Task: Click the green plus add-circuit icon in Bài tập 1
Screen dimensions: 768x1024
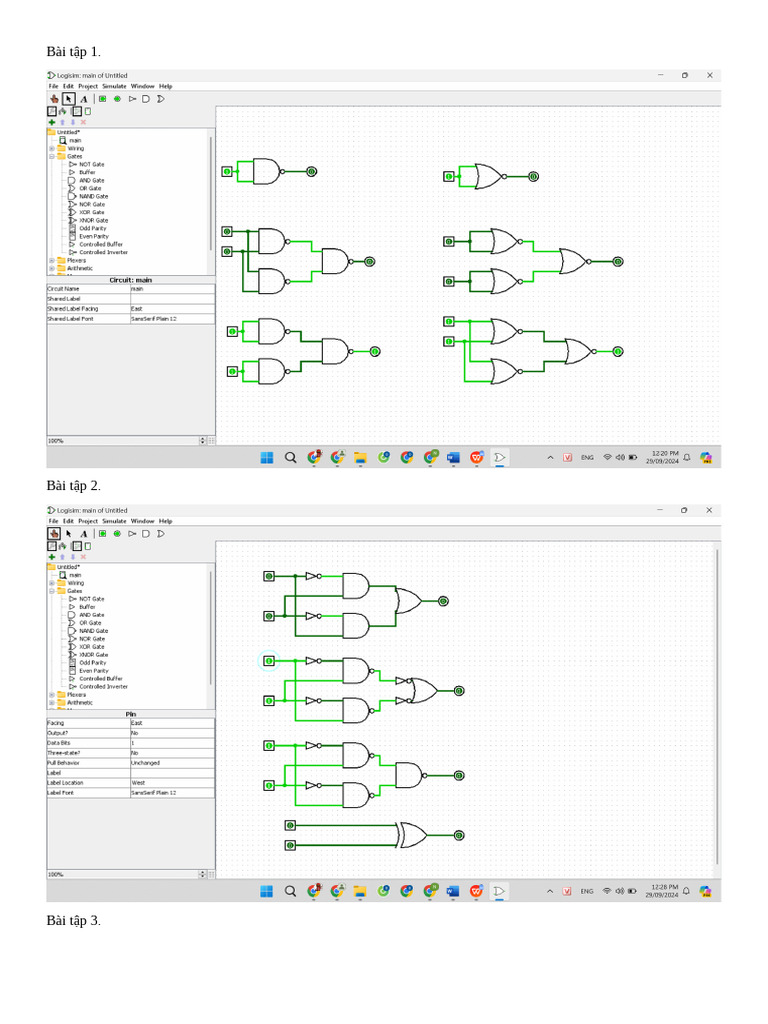Action: point(52,122)
